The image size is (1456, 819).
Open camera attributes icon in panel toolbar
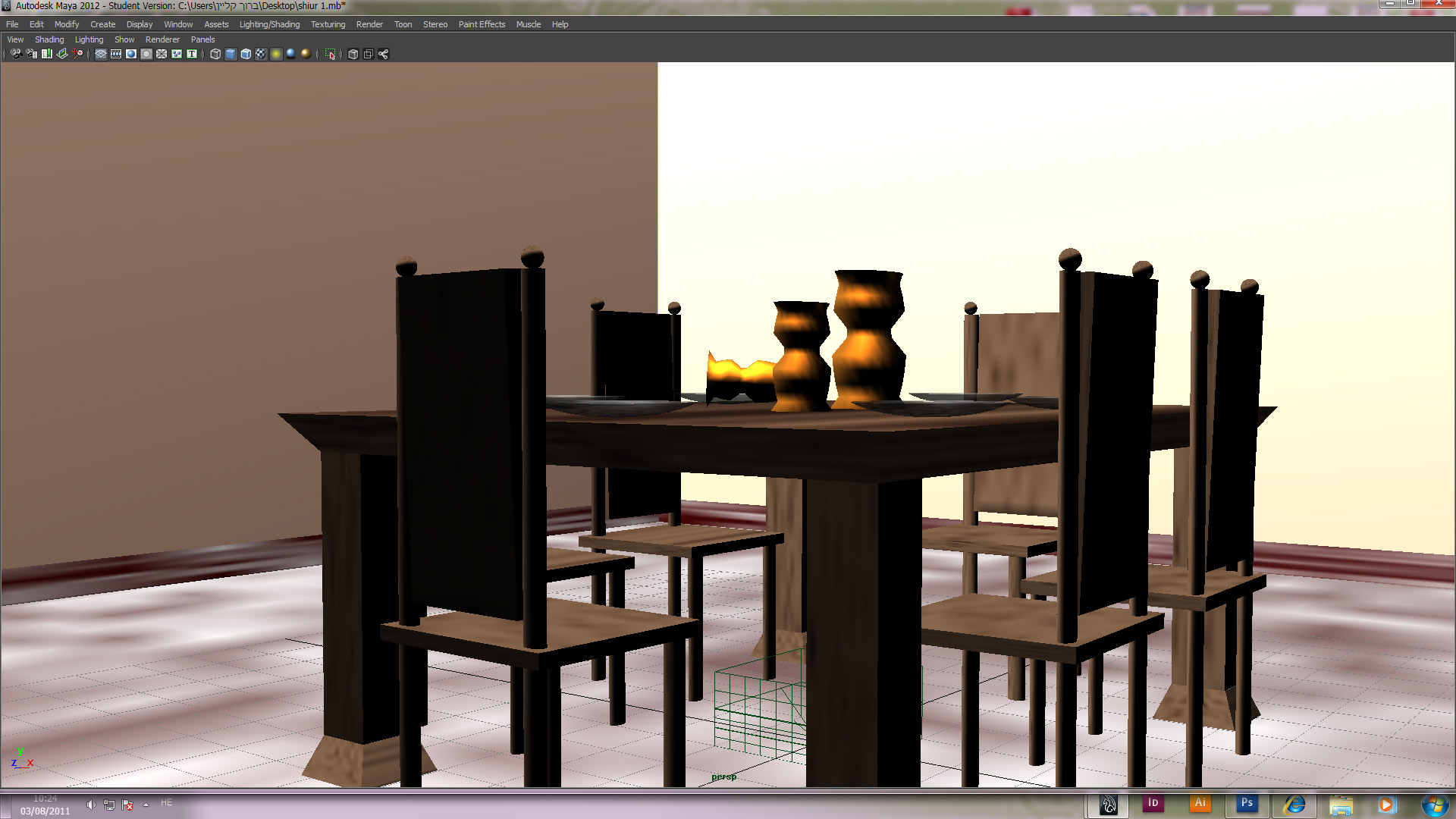point(31,54)
